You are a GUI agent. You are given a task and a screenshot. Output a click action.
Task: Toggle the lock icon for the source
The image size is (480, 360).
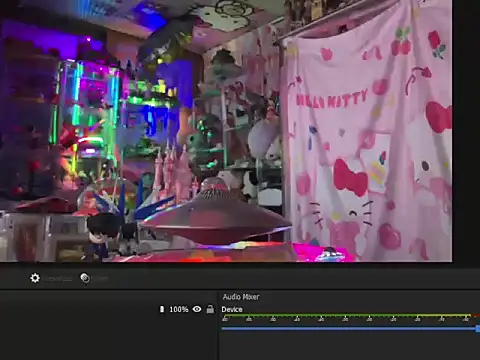210,309
